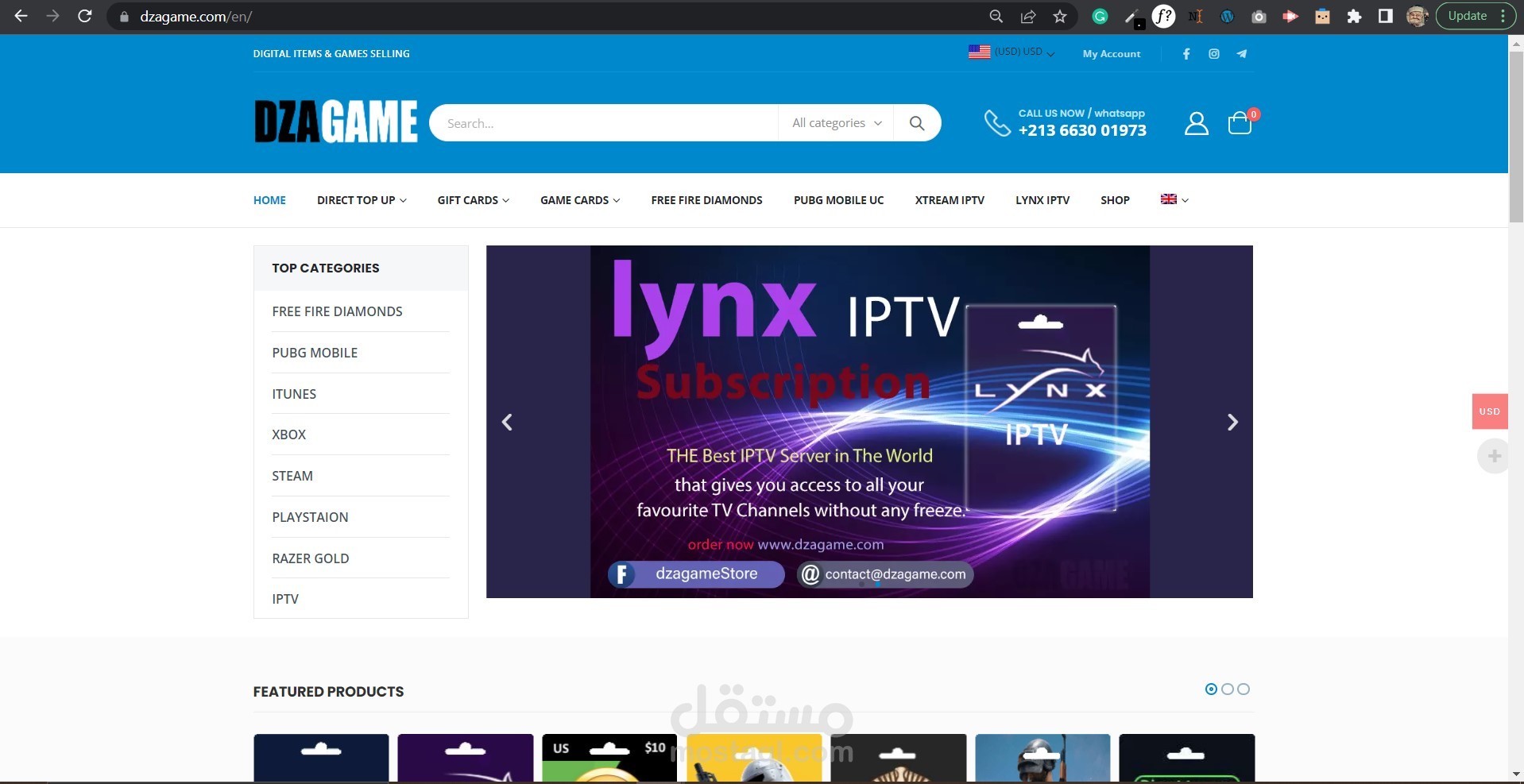Submit search with the magnifier button

[917, 123]
